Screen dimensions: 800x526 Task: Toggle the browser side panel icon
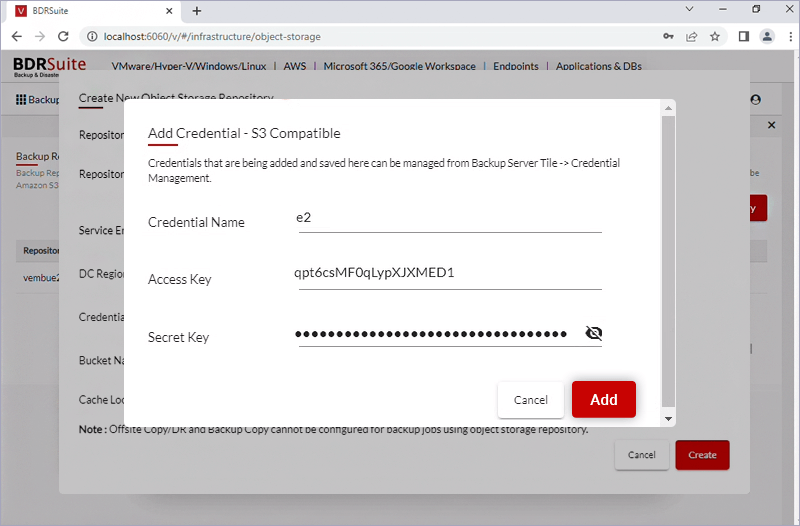coord(744,36)
